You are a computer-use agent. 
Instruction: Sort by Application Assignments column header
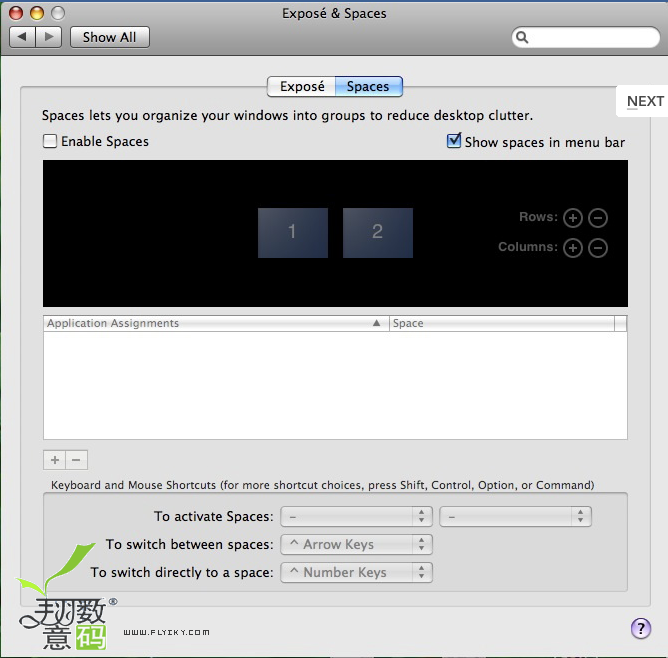point(216,323)
